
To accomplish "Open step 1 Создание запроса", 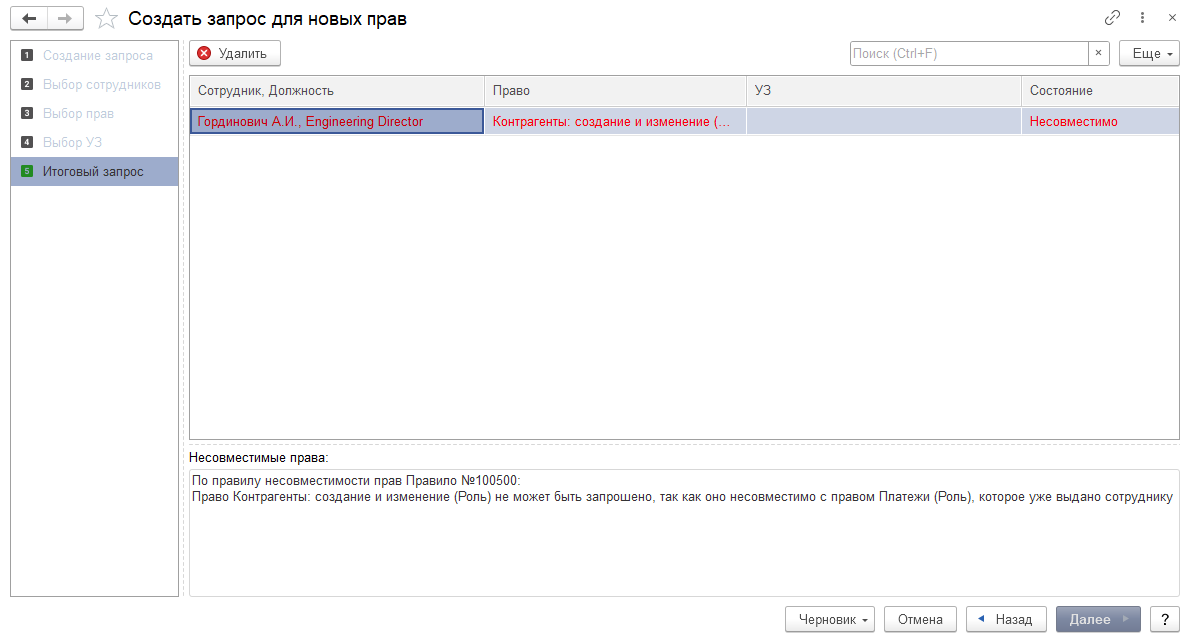I will (x=95, y=55).
